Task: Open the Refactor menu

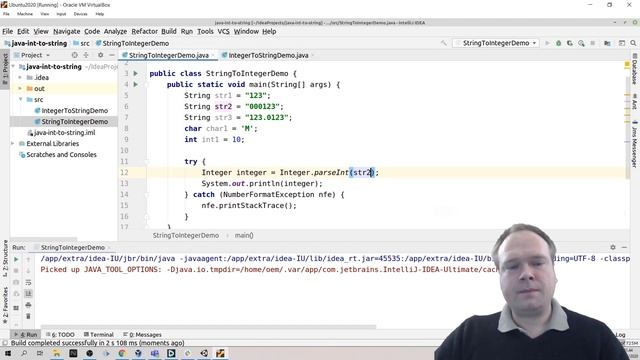Action: (x=144, y=31)
